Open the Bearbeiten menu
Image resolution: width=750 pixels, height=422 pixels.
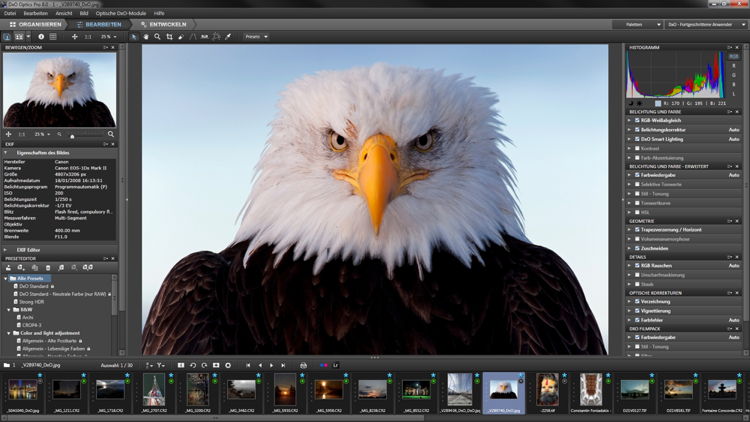35,13
